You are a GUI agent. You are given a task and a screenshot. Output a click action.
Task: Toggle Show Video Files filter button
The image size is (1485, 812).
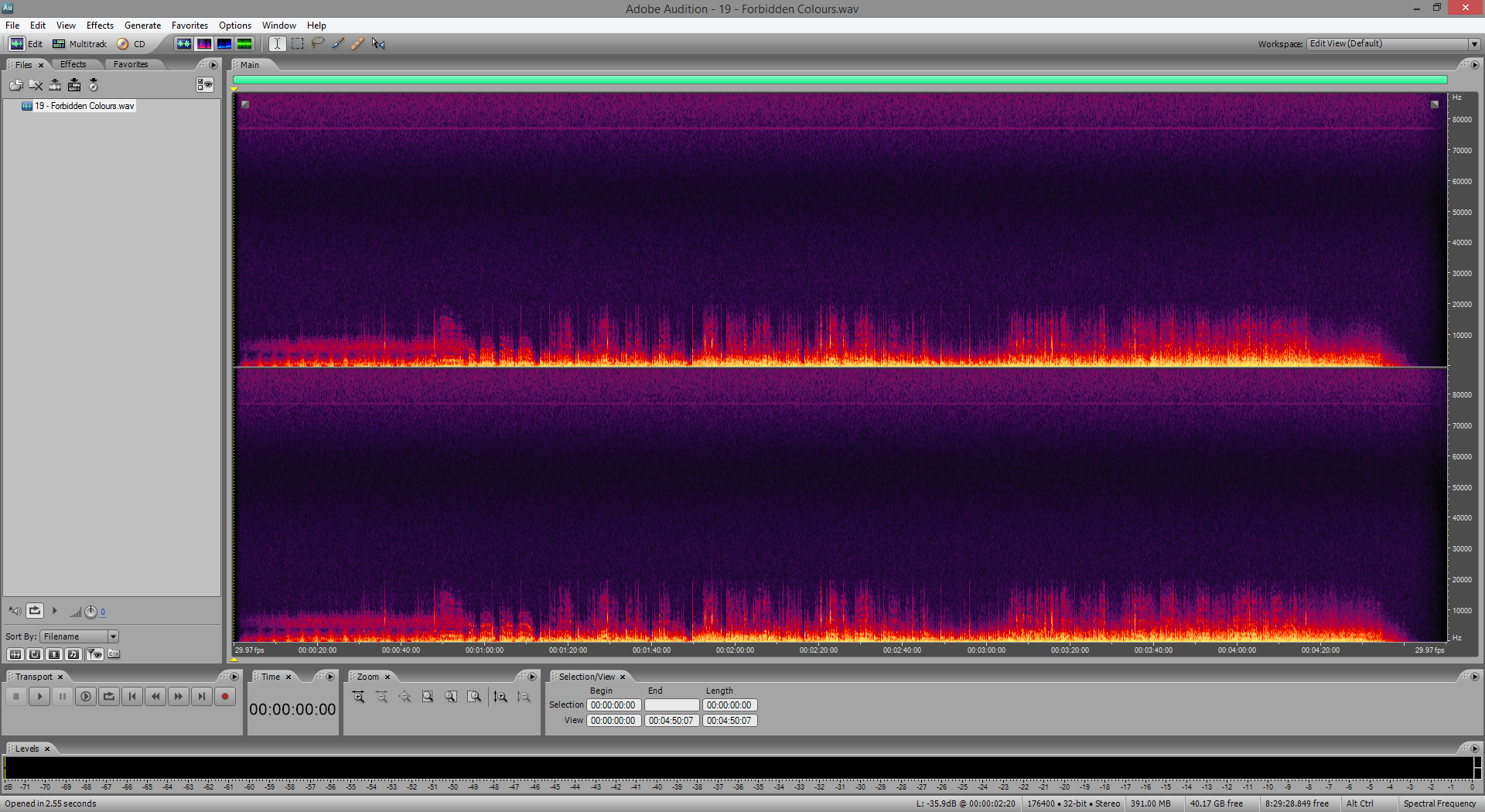point(54,654)
